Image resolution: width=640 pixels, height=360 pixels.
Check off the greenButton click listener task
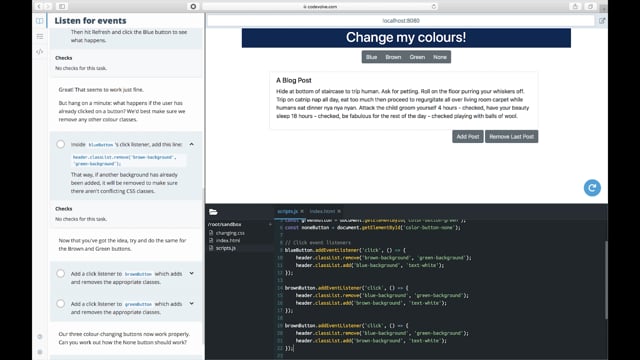click(60, 304)
